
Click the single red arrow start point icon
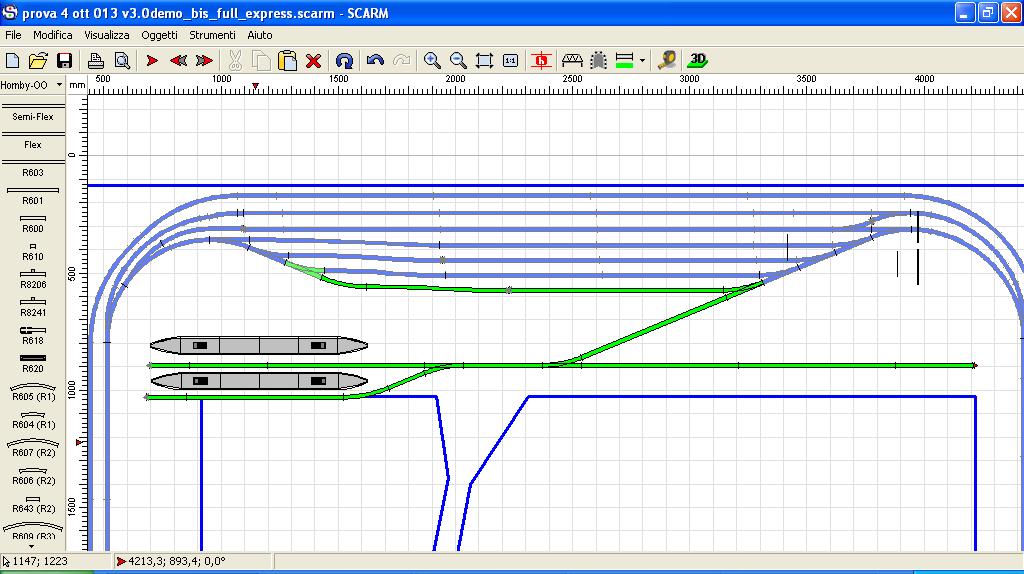(x=152, y=61)
